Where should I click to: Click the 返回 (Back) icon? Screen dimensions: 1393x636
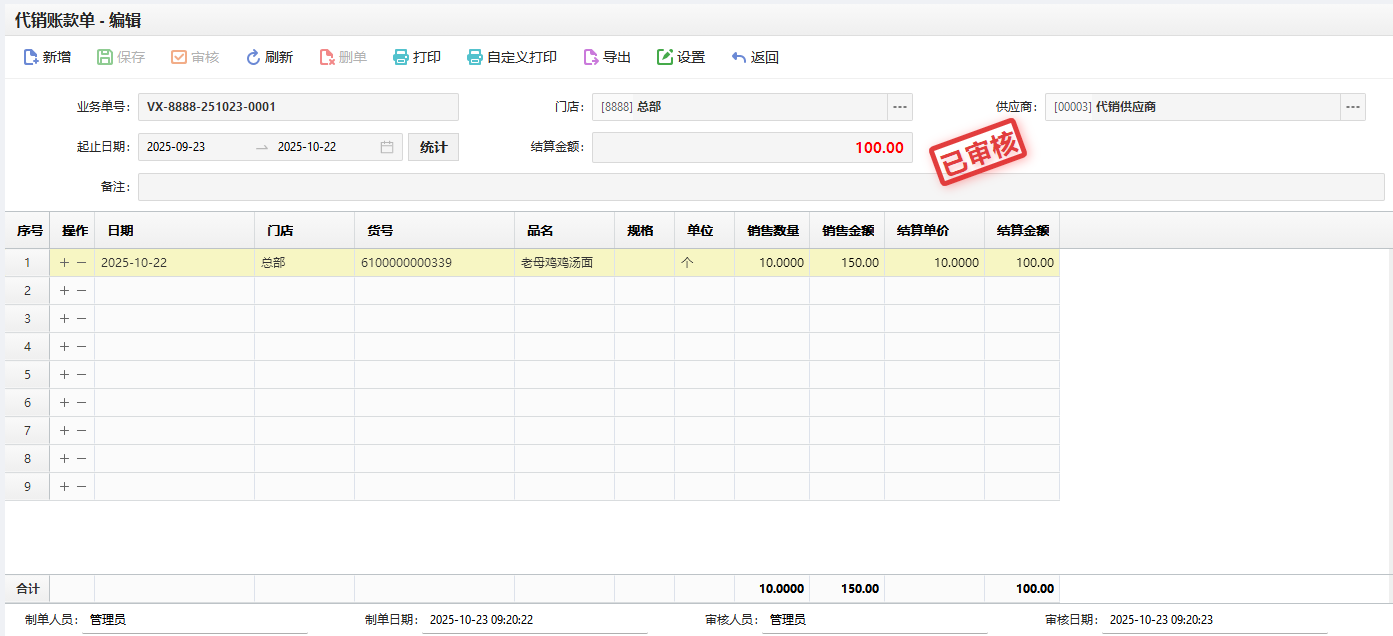(739, 58)
